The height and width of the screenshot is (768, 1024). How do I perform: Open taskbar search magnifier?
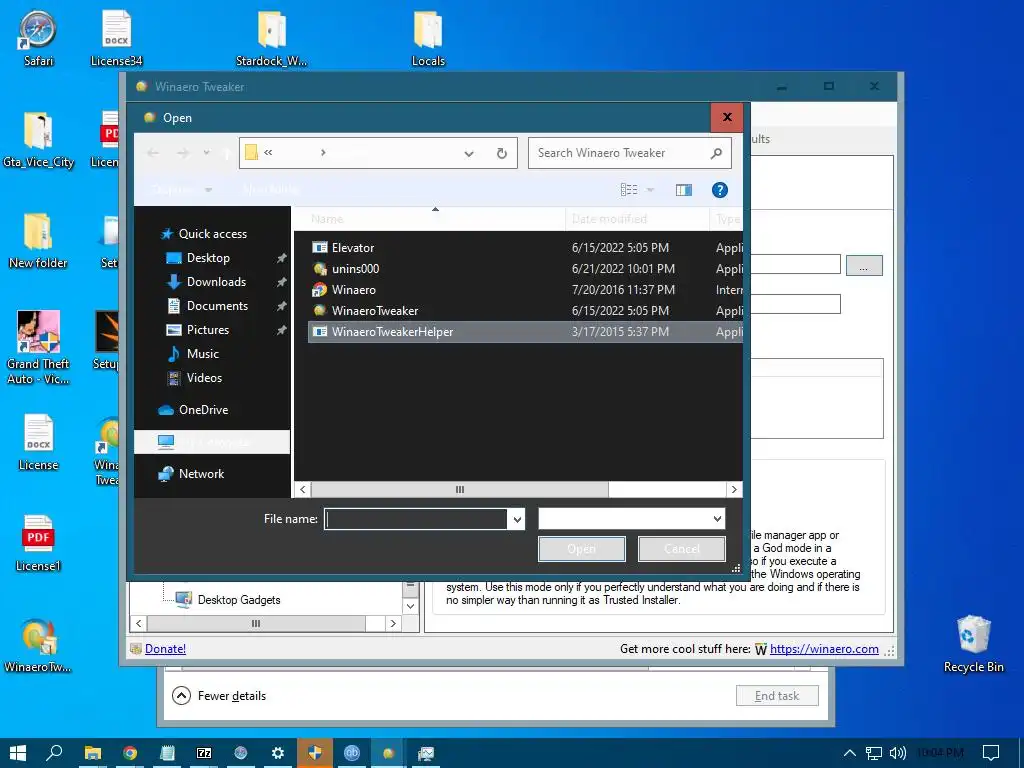point(54,753)
